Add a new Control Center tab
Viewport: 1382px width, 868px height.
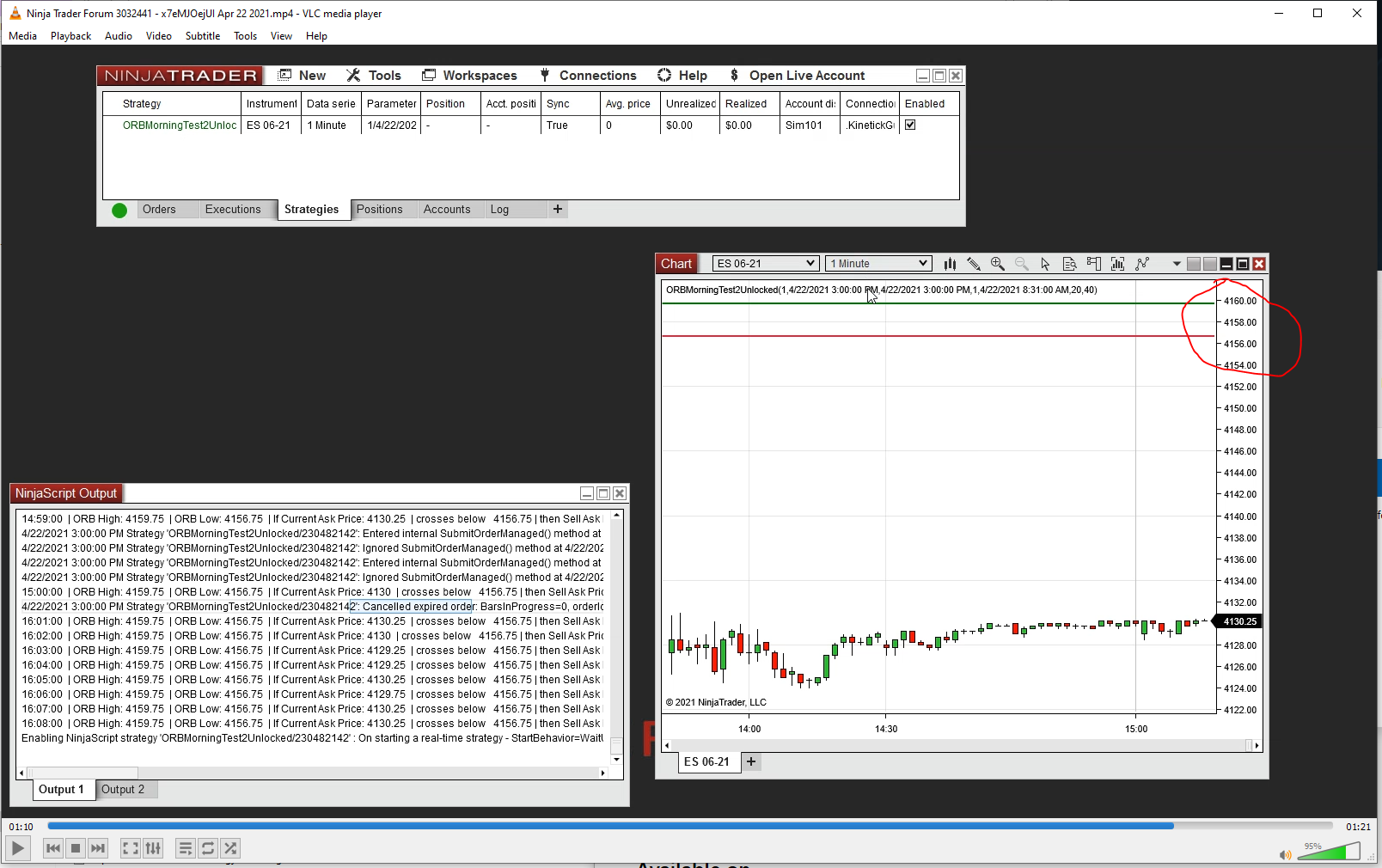pyautogui.click(x=558, y=209)
